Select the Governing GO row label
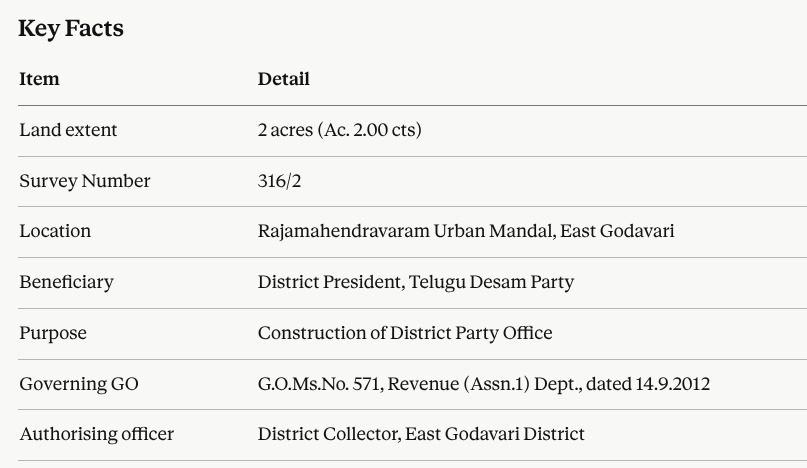Viewport: 807px width, 468px height. pyautogui.click(x=79, y=384)
